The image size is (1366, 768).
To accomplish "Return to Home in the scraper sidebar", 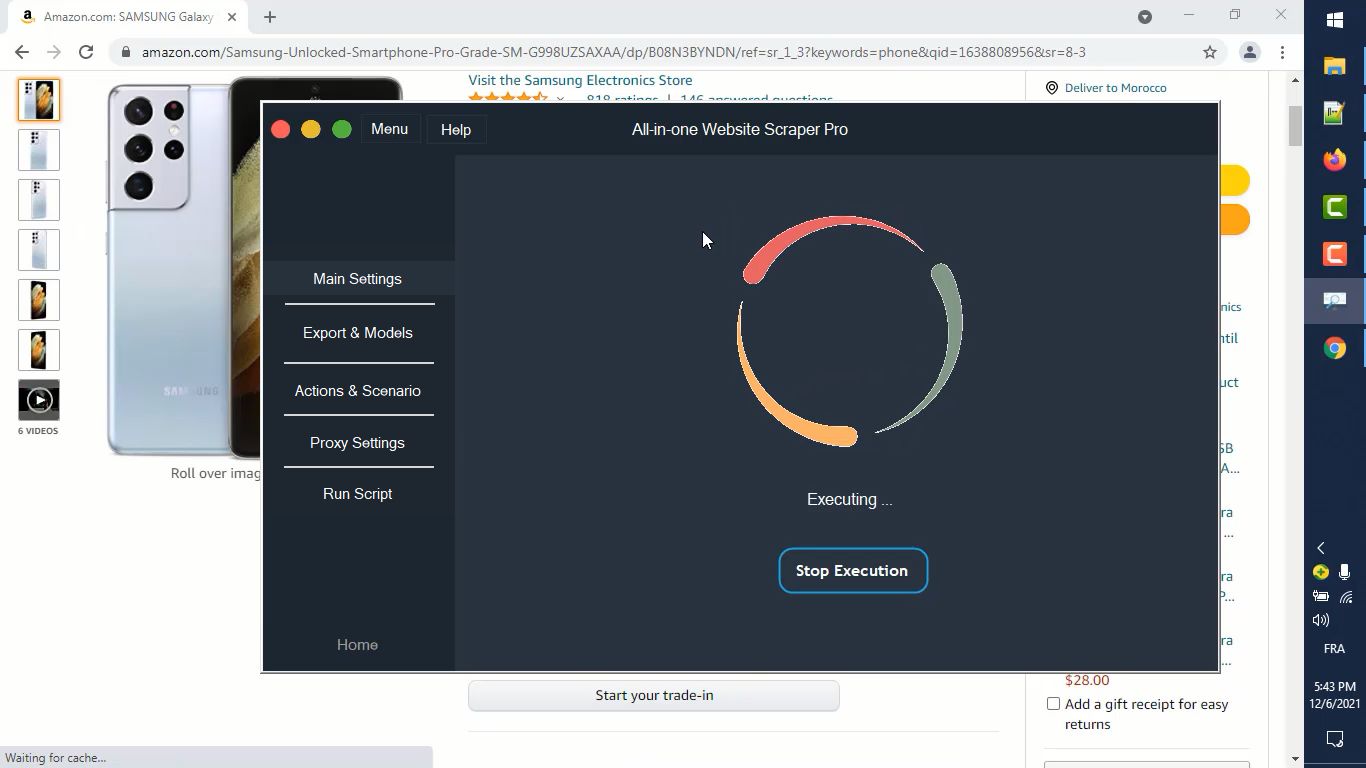I will click(x=357, y=645).
